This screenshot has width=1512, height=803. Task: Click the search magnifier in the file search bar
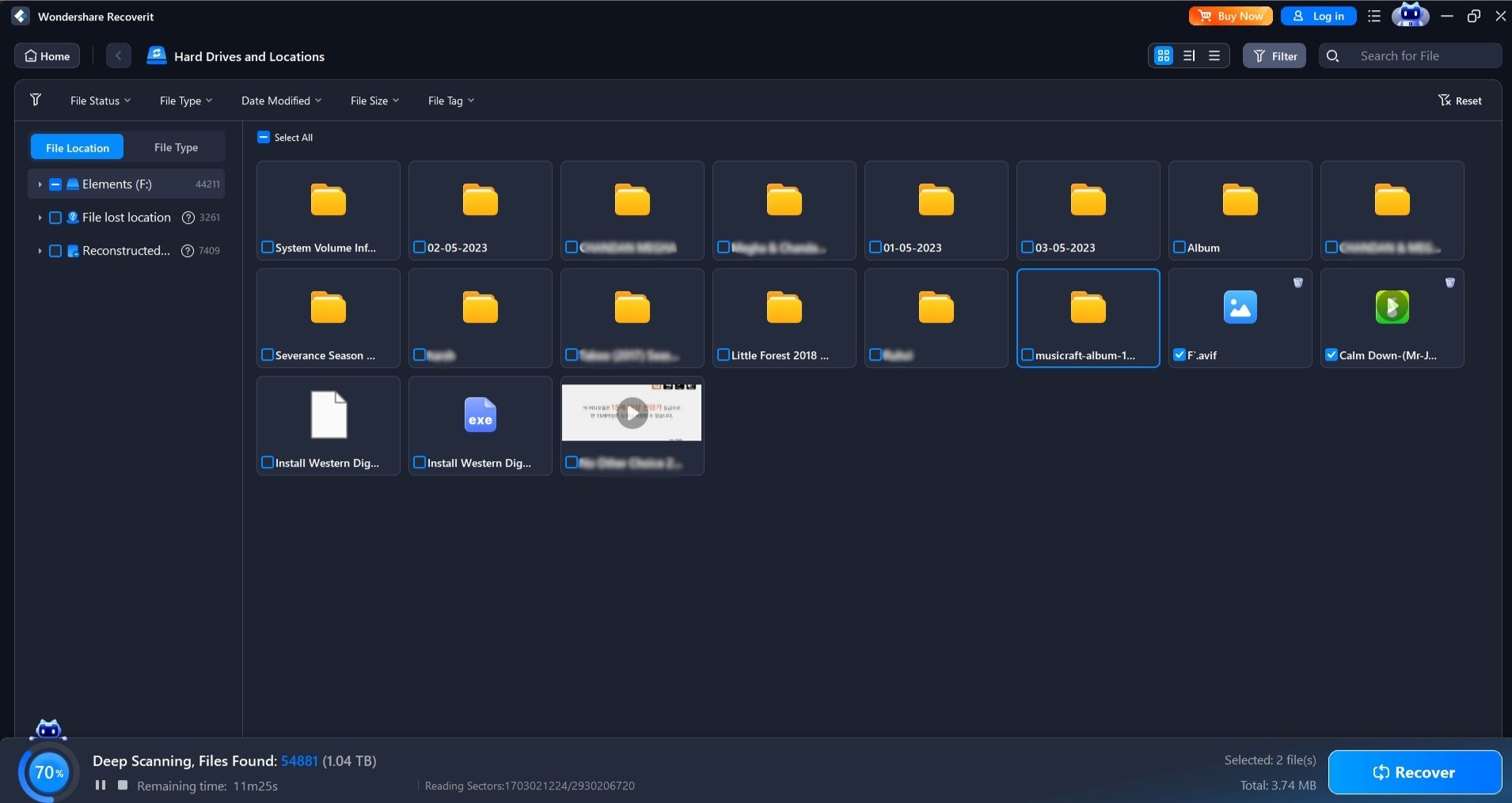[x=1334, y=55]
